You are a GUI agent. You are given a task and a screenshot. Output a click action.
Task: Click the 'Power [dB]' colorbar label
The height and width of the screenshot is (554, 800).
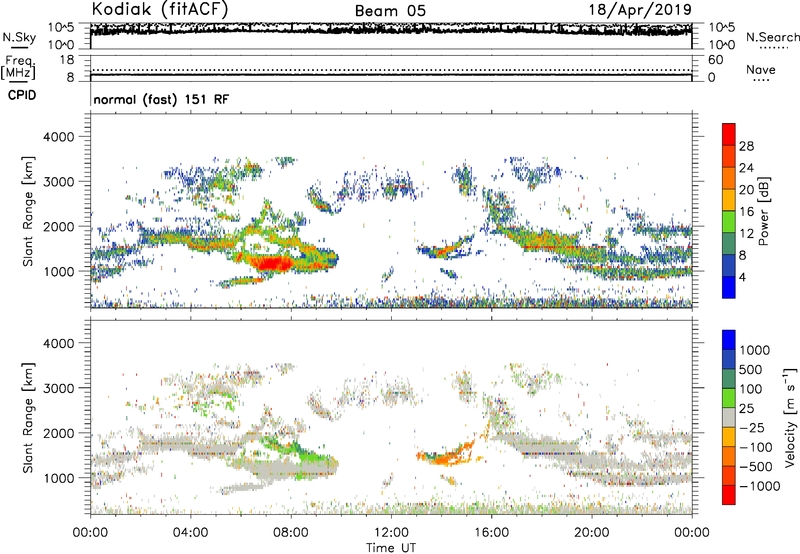764,211
